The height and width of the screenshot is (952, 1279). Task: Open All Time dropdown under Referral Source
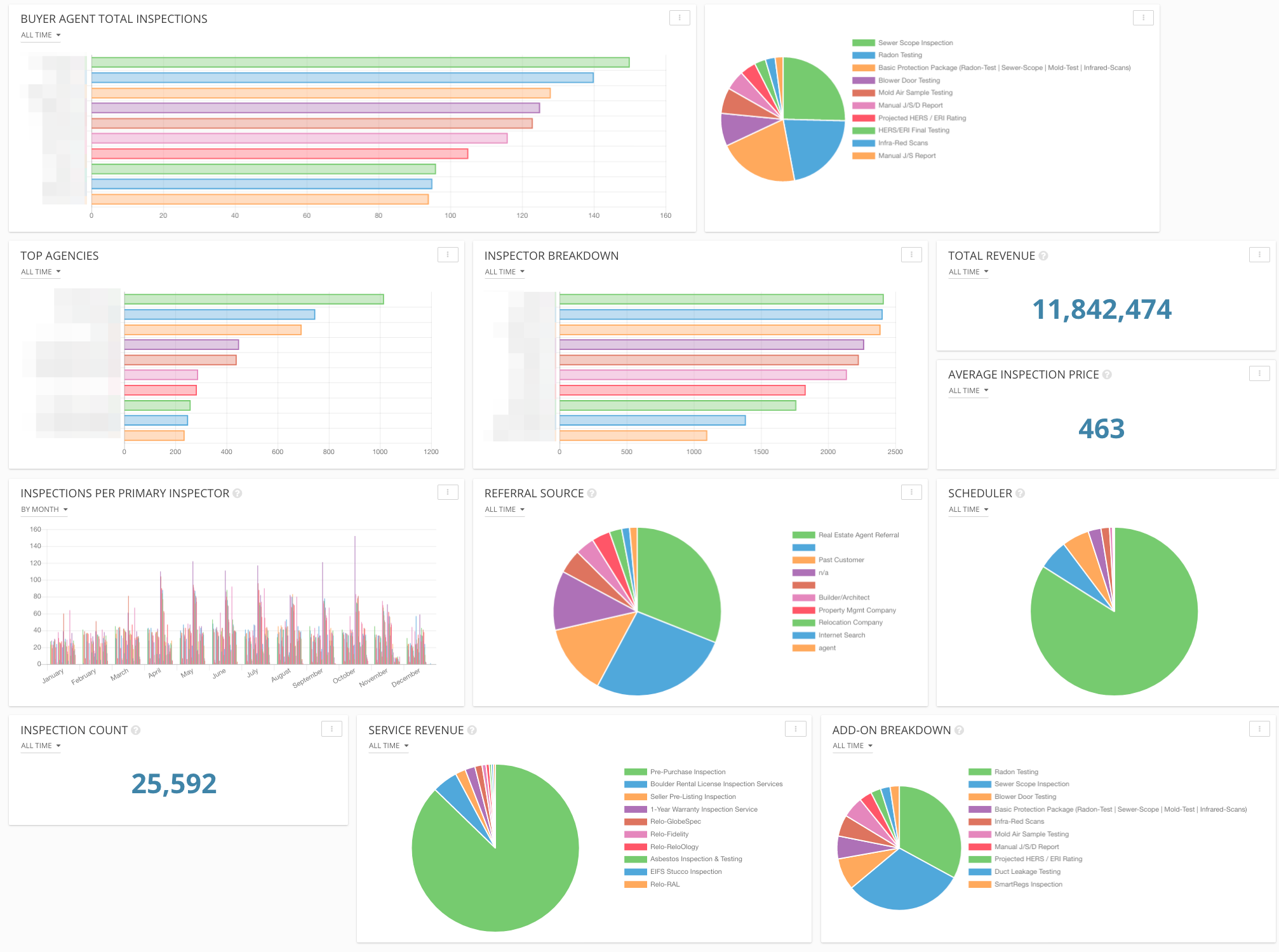[505, 510]
